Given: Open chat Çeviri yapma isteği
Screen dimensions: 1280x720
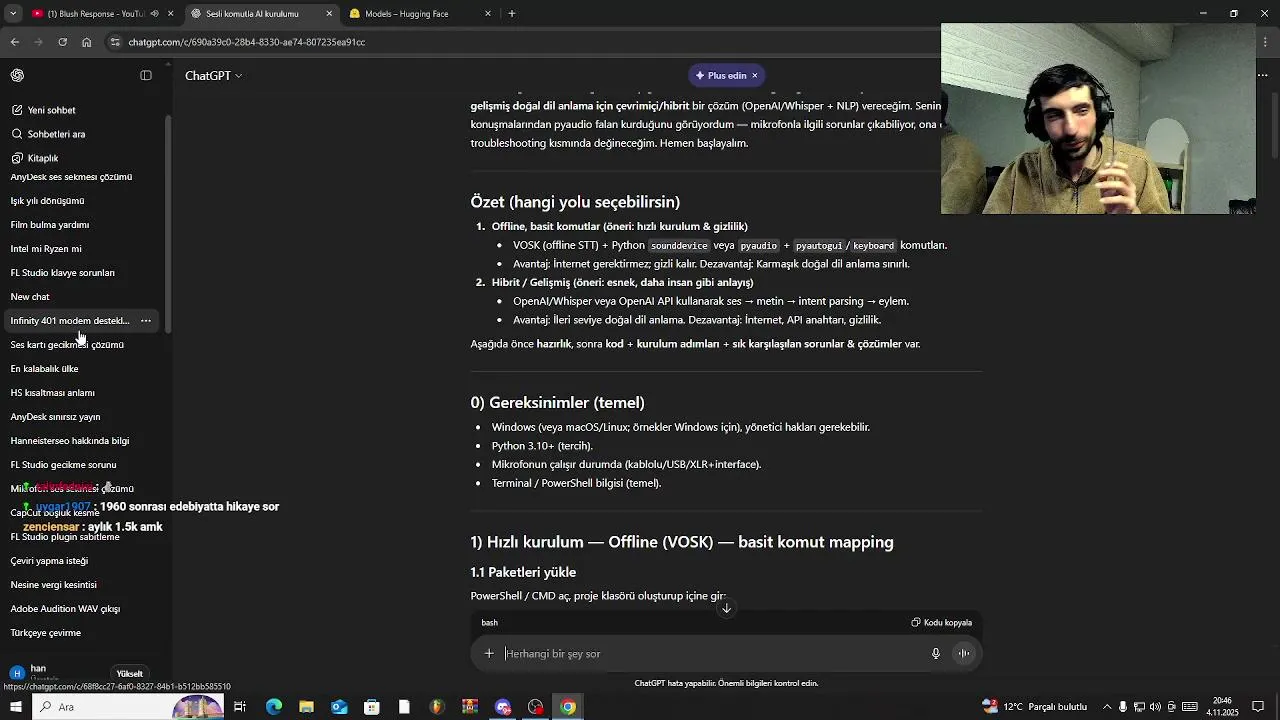Looking at the screenshot, I should point(49,561).
